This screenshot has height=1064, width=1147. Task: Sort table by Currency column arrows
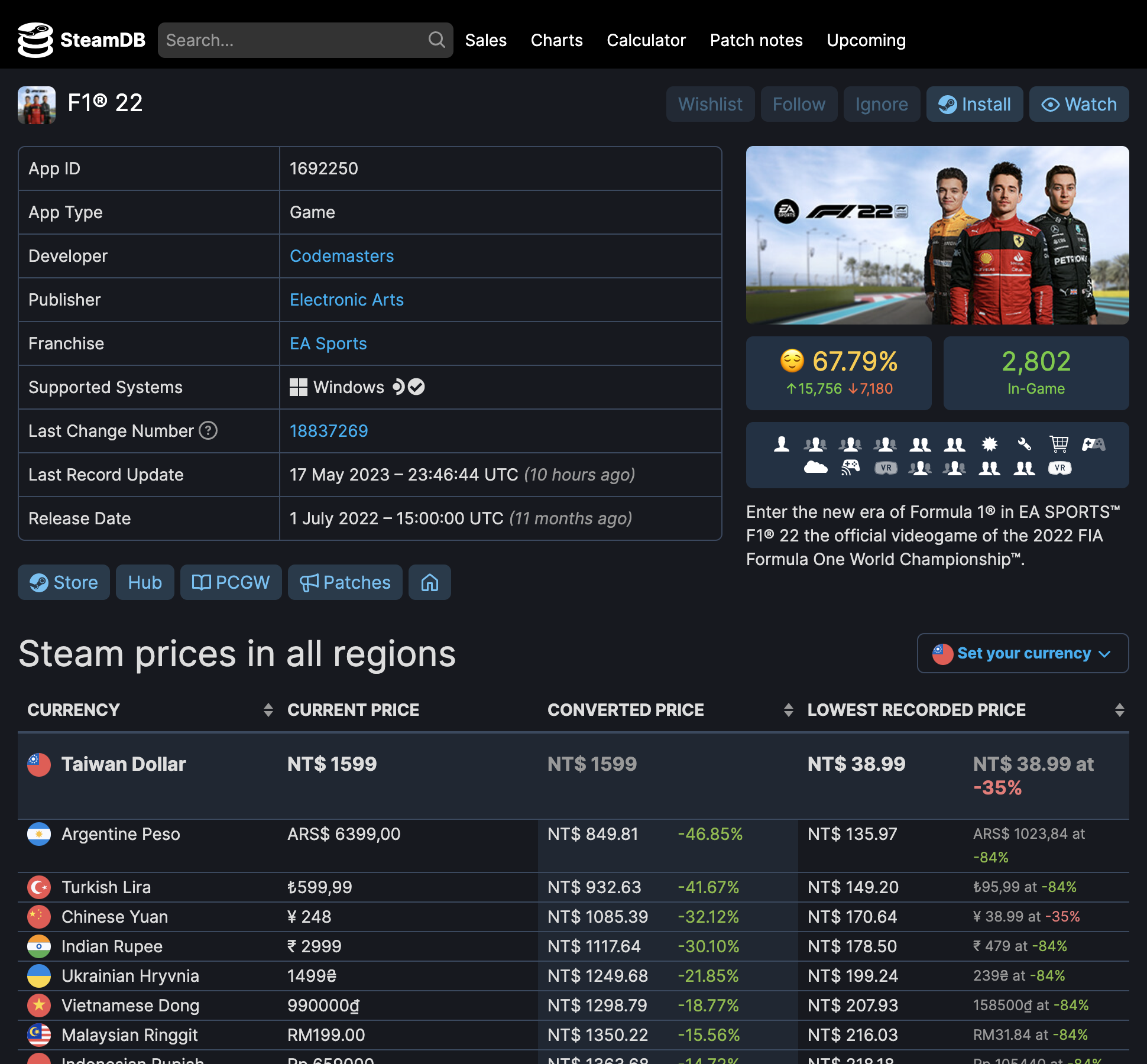(x=268, y=710)
